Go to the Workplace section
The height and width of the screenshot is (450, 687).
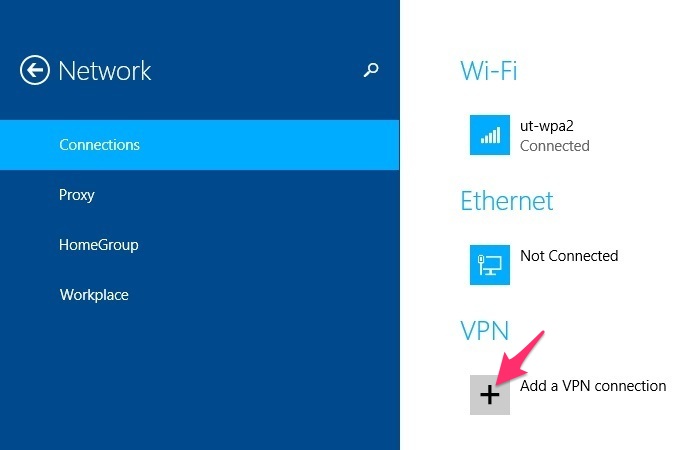[94, 294]
